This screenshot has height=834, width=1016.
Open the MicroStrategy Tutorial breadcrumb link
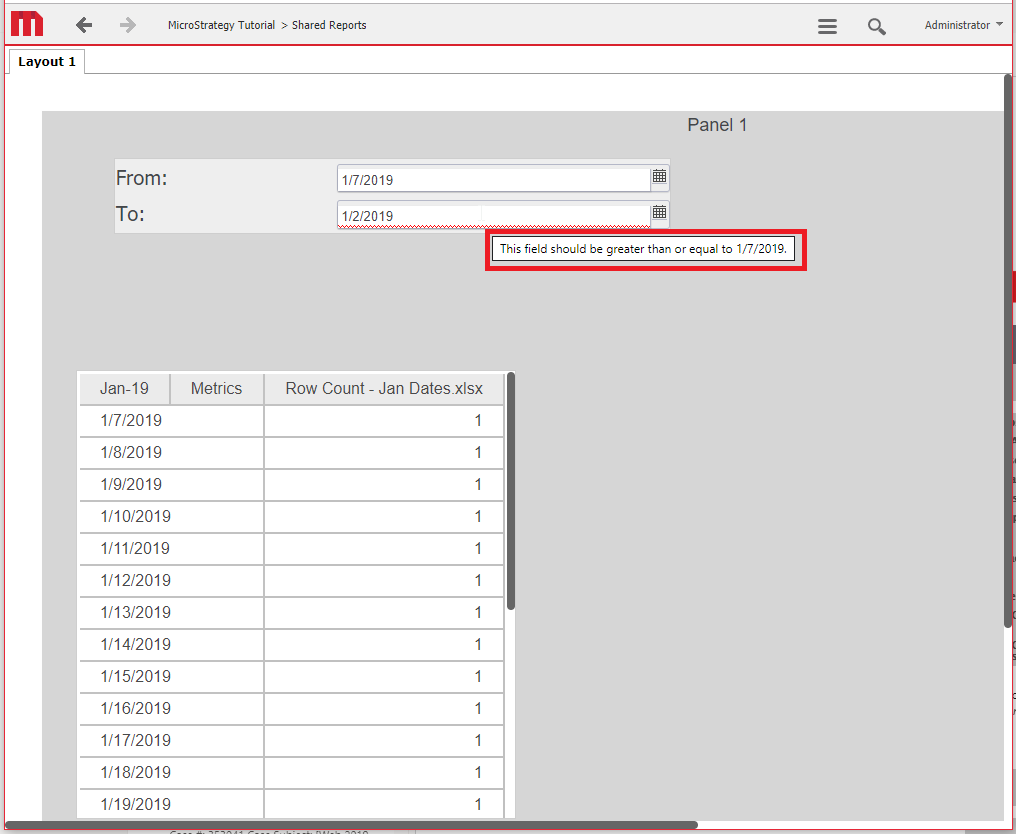pyautogui.click(x=221, y=25)
